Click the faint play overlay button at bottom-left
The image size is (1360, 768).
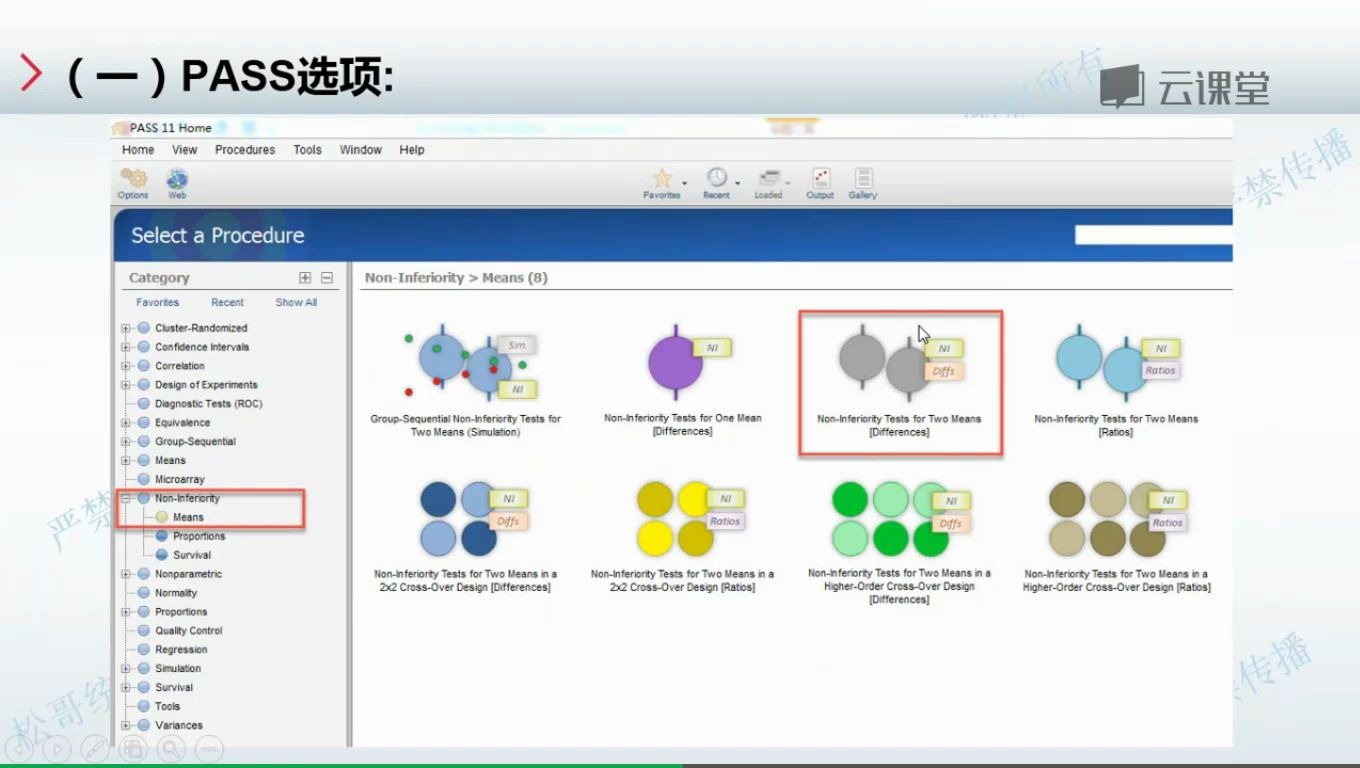[57, 748]
